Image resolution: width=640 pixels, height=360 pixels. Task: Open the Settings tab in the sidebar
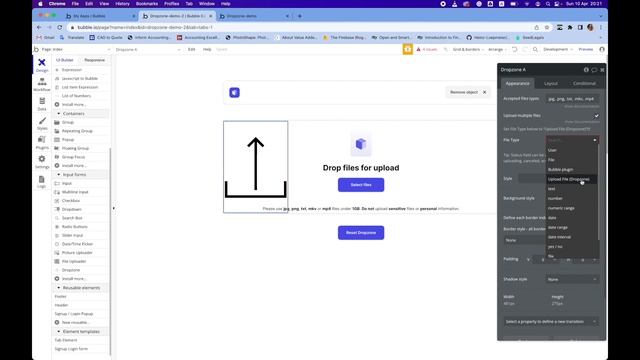pos(42,162)
